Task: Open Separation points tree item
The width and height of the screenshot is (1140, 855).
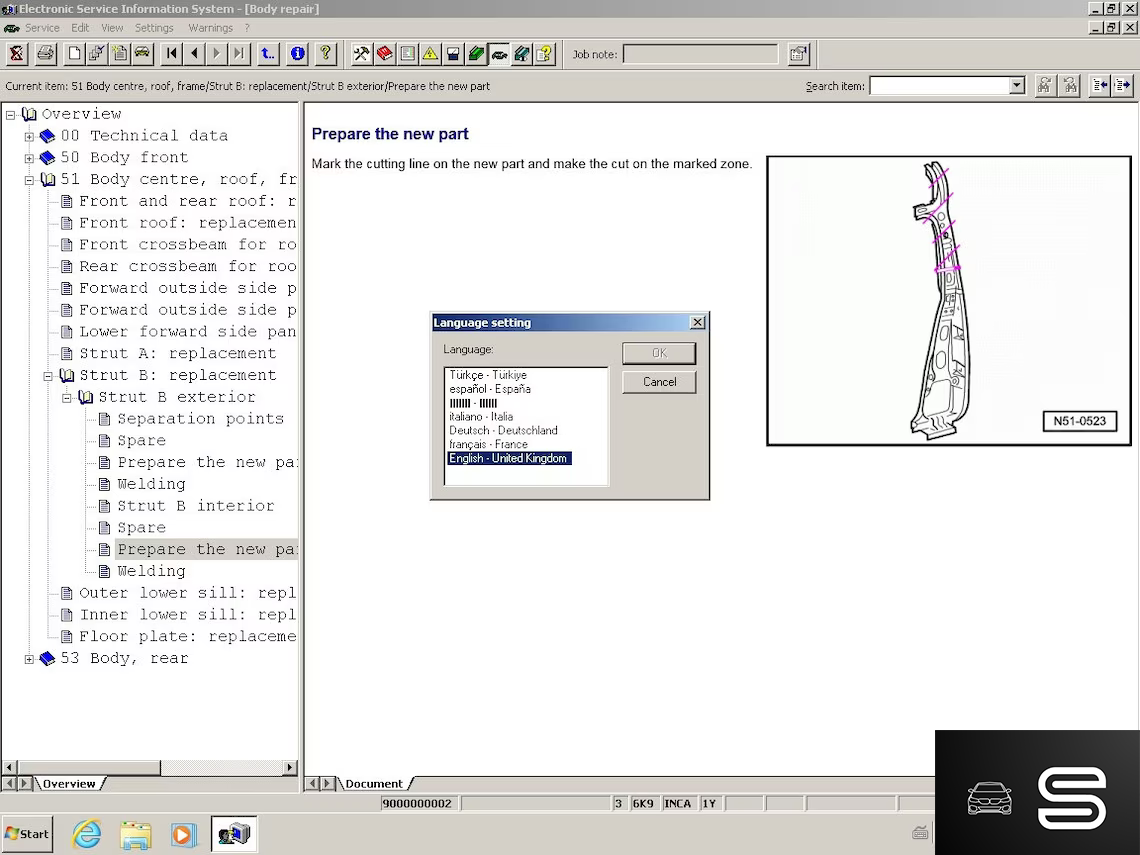Action: click(x=200, y=419)
